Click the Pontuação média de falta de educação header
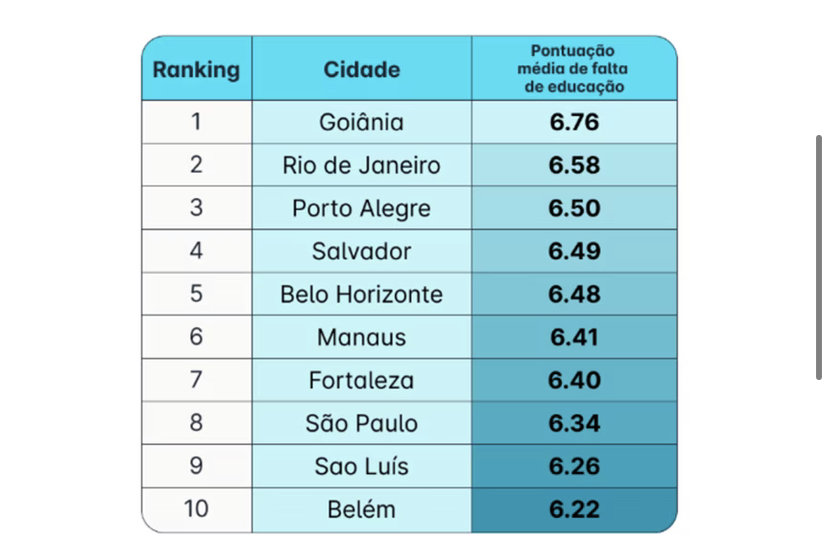 [573, 69]
